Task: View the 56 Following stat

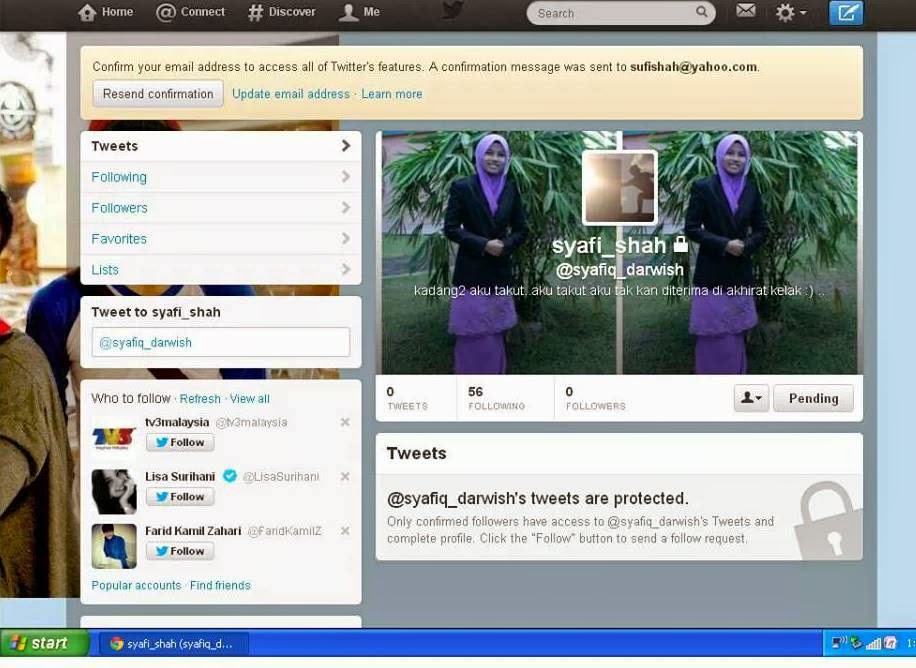Action: click(x=497, y=398)
